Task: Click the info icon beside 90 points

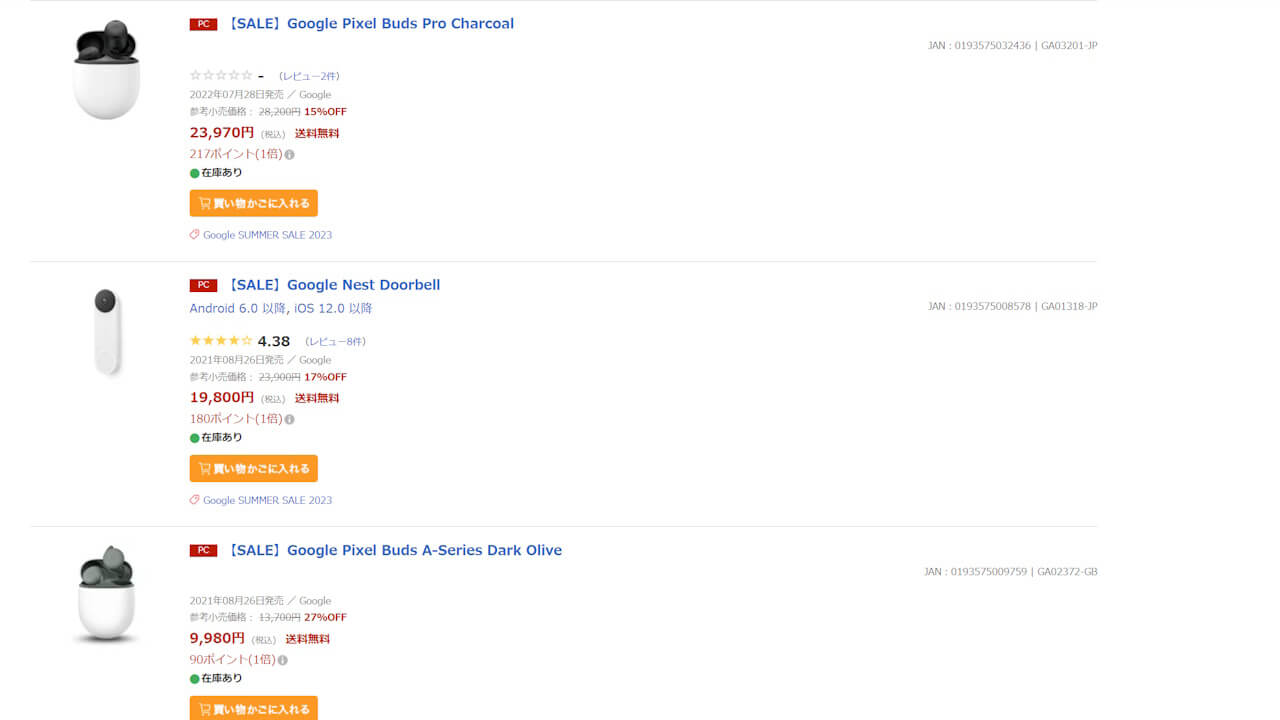Action: tap(283, 661)
